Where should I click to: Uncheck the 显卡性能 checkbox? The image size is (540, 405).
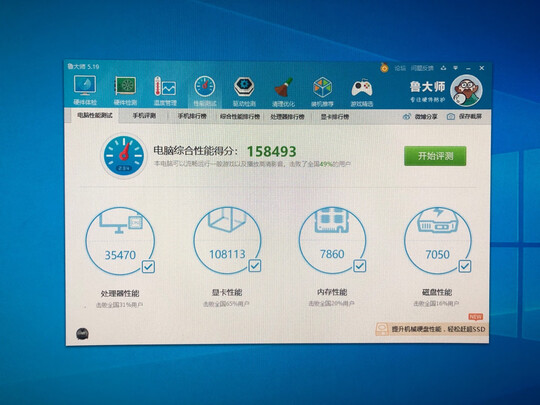[x=255, y=266]
